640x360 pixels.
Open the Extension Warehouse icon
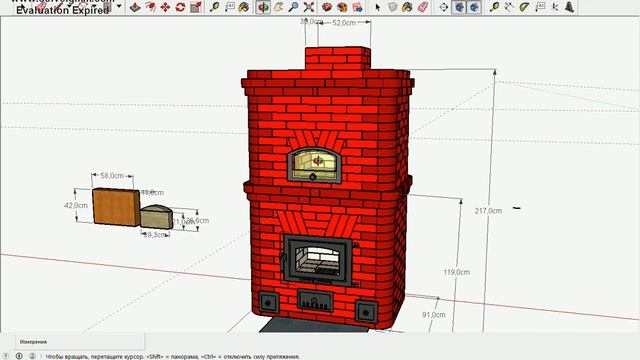pyautogui.click(x=342, y=7)
